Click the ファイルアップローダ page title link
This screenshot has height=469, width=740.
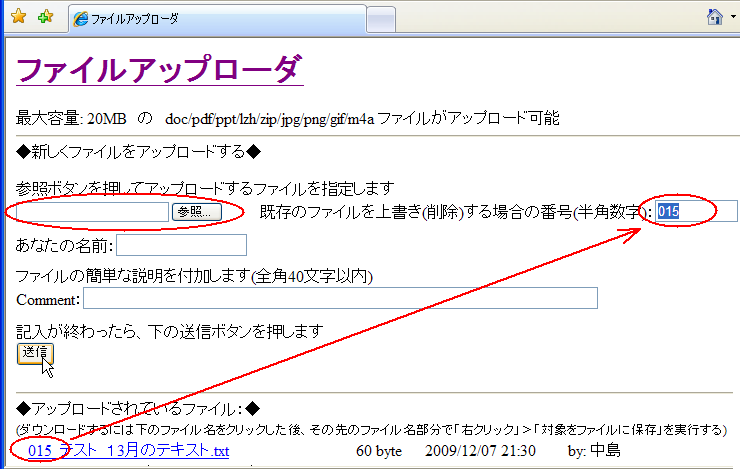(x=159, y=70)
